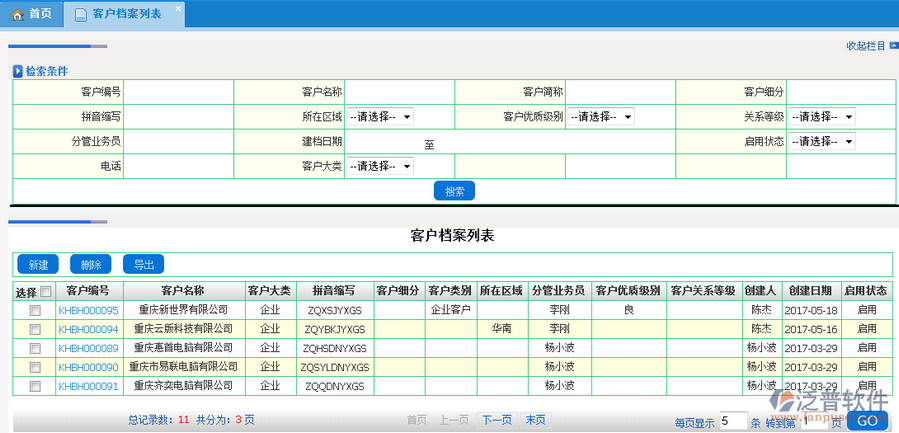899x433 pixels.
Task: Expand the 客户优质级别 dropdown
Action: [x=601, y=116]
